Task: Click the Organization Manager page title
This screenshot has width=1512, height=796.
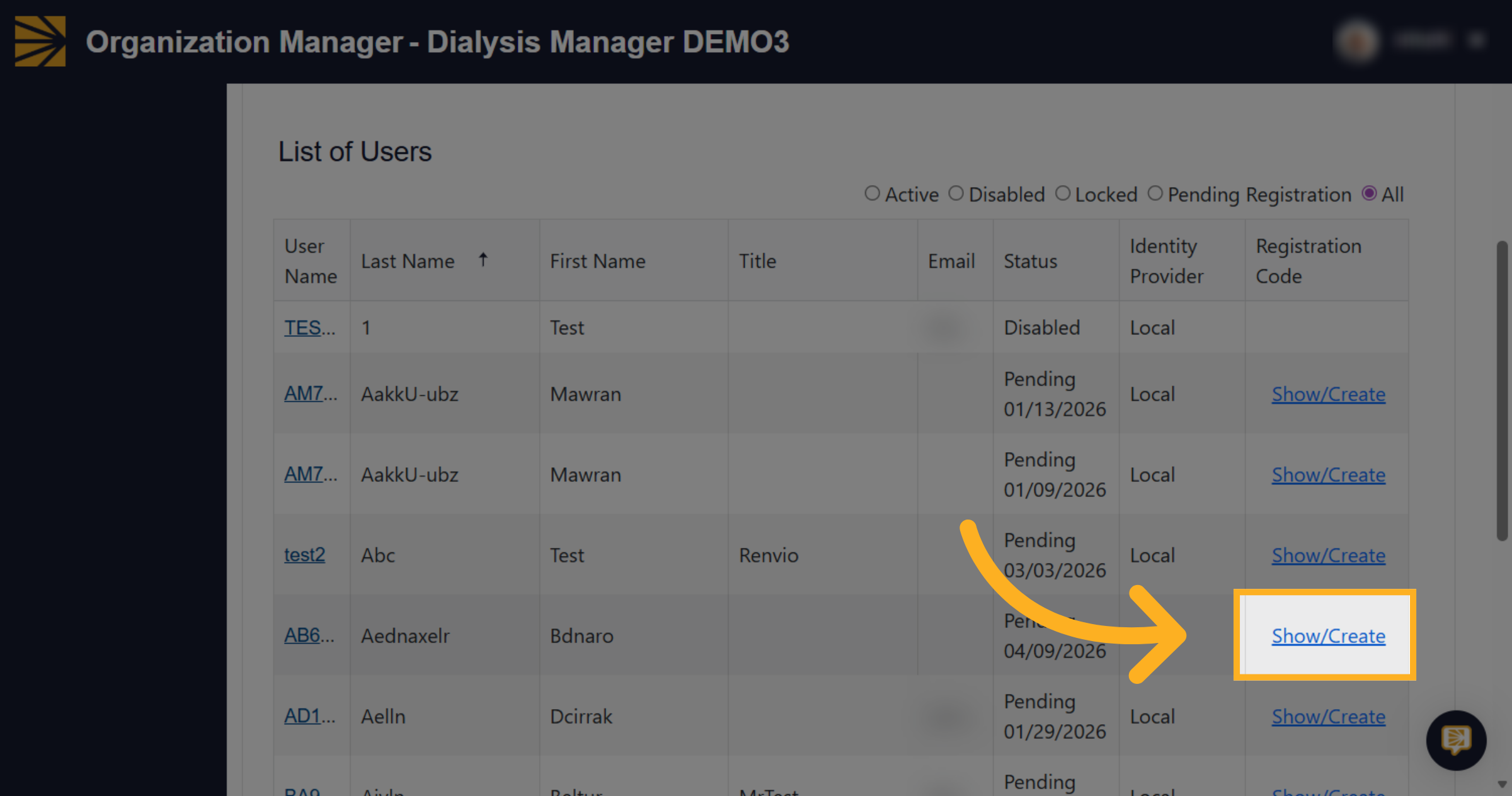Action: click(x=437, y=42)
